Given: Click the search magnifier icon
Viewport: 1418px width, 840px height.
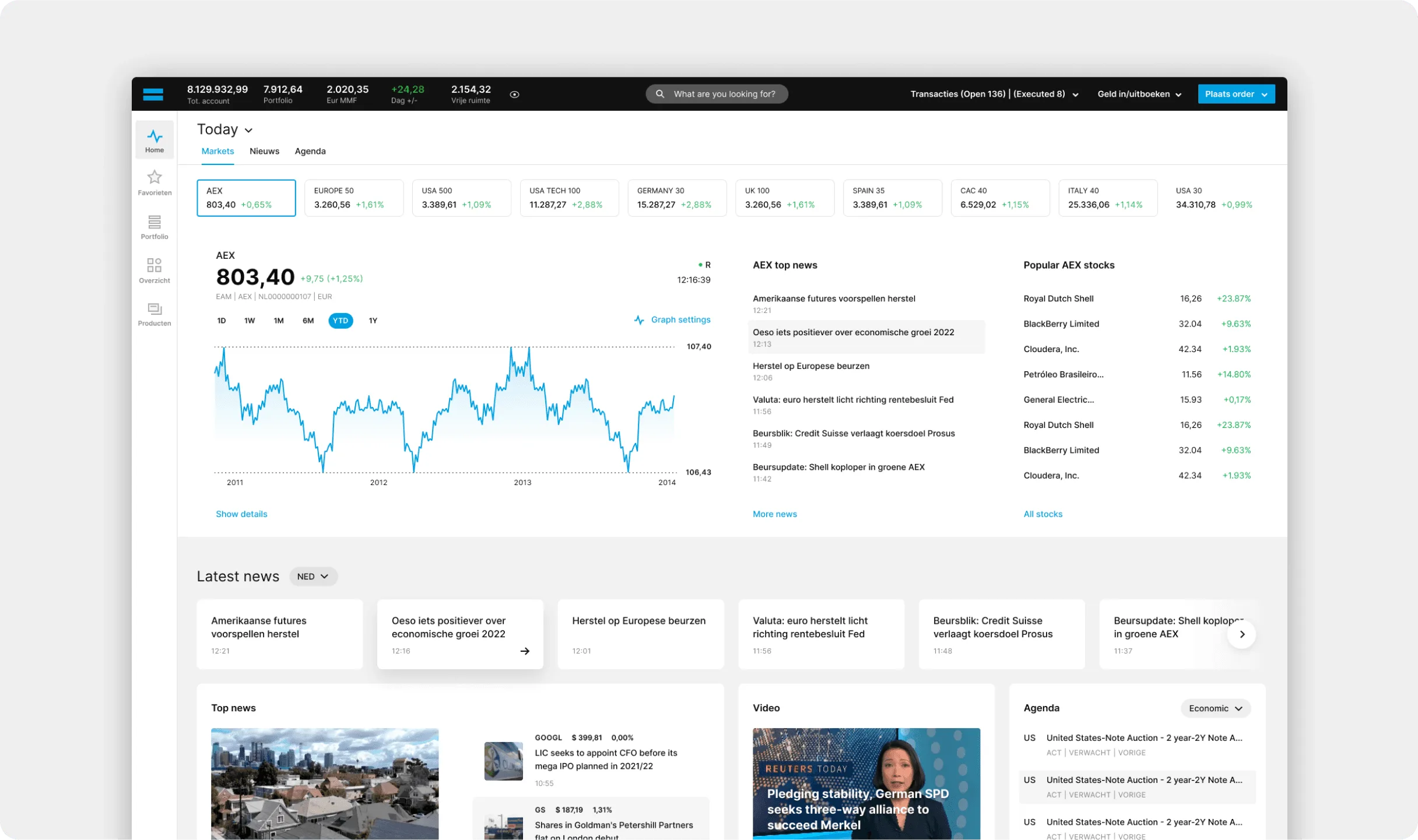Looking at the screenshot, I should click(660, 94).
